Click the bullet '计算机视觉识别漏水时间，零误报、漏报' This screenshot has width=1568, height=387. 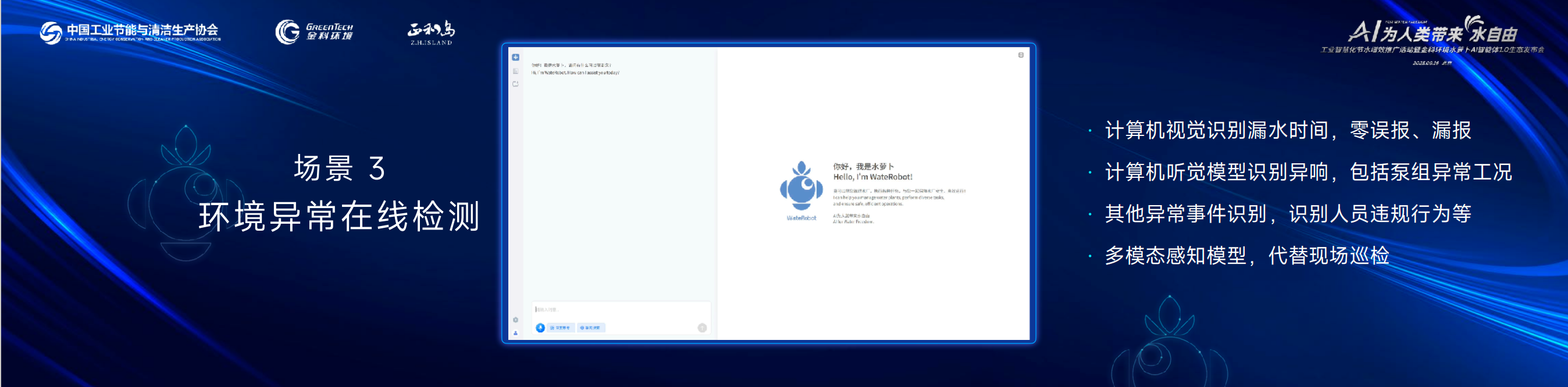click(x=1288, y=130)
